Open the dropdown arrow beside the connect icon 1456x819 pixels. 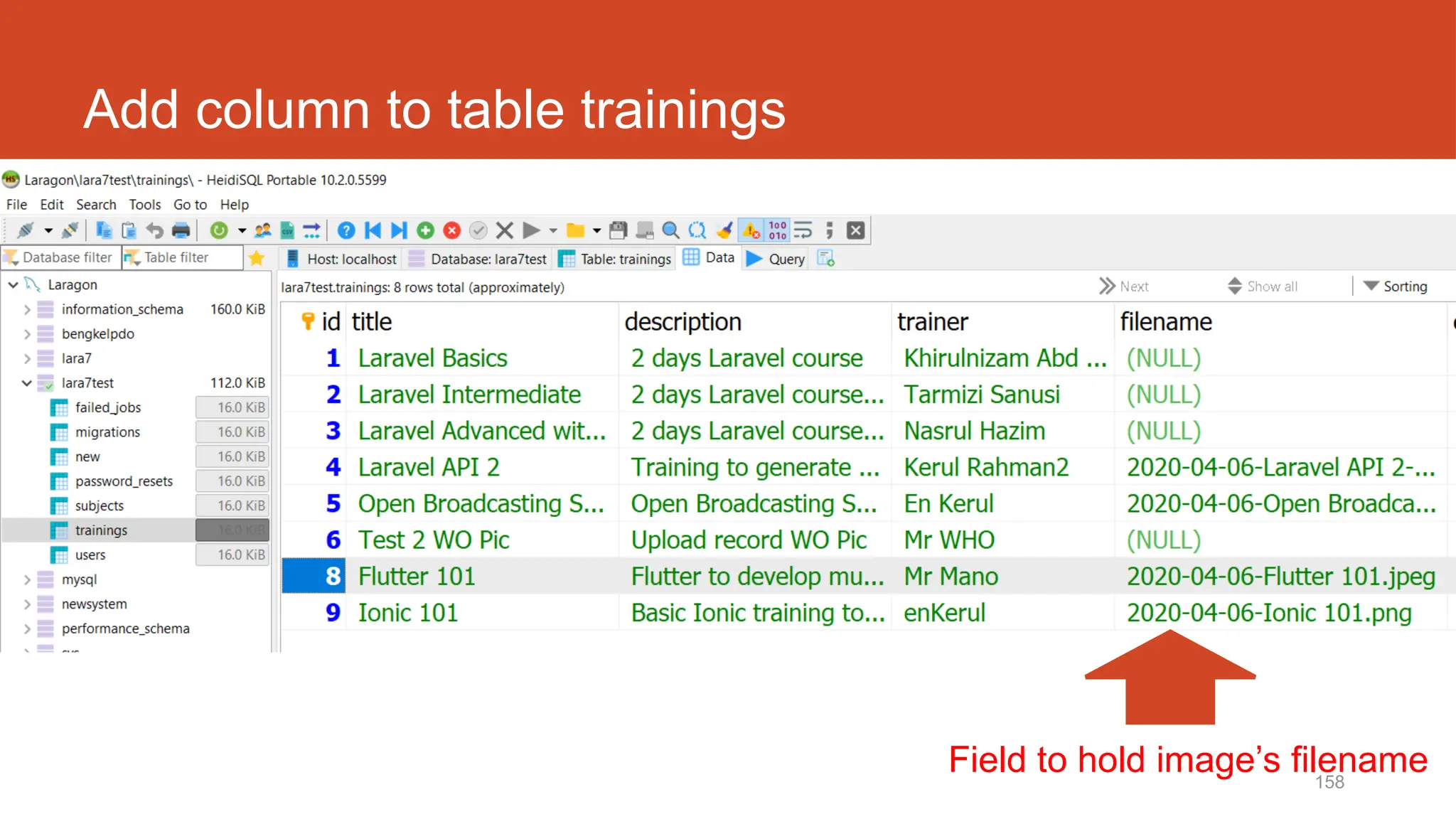pyautogui.click(x=48, y=230)
